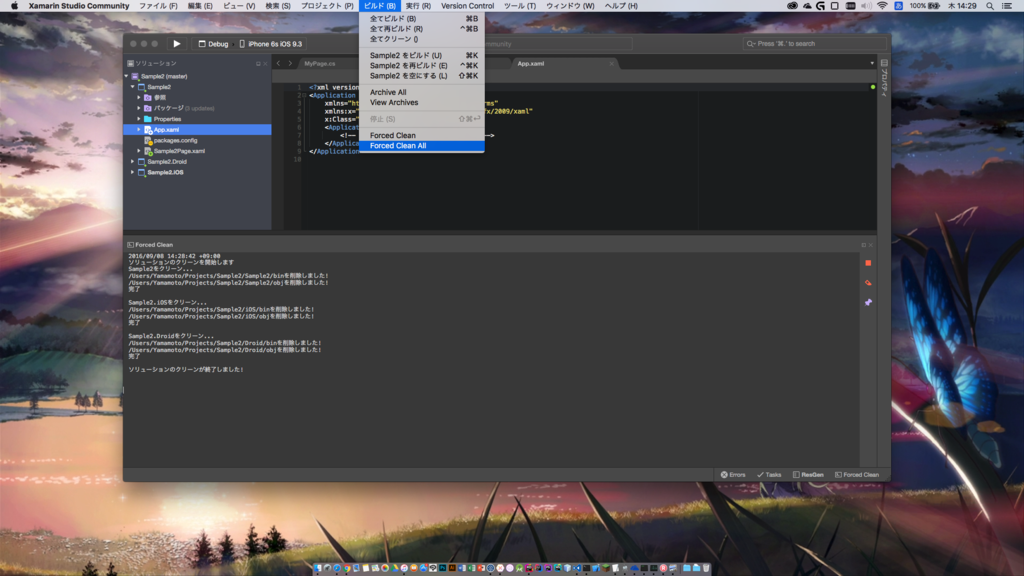Click the パッケージ folder icon
The width and height of the screenshot is (1024, 576).
click(148, 108)
